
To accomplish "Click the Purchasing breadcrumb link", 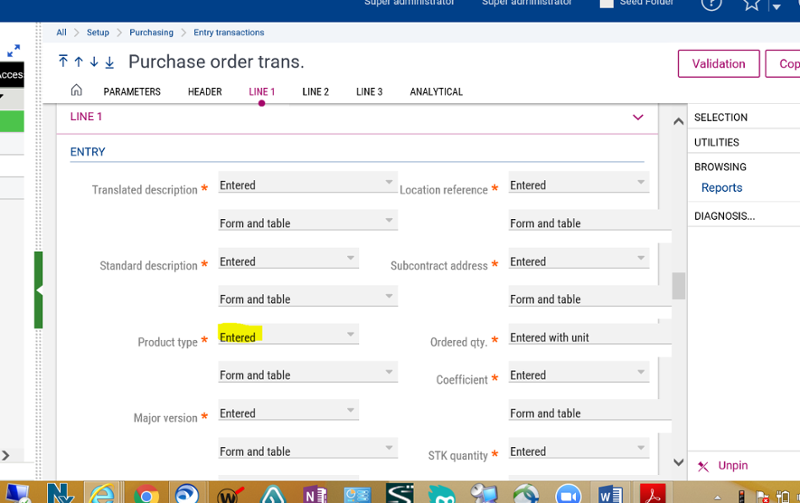I will [151, 33].
